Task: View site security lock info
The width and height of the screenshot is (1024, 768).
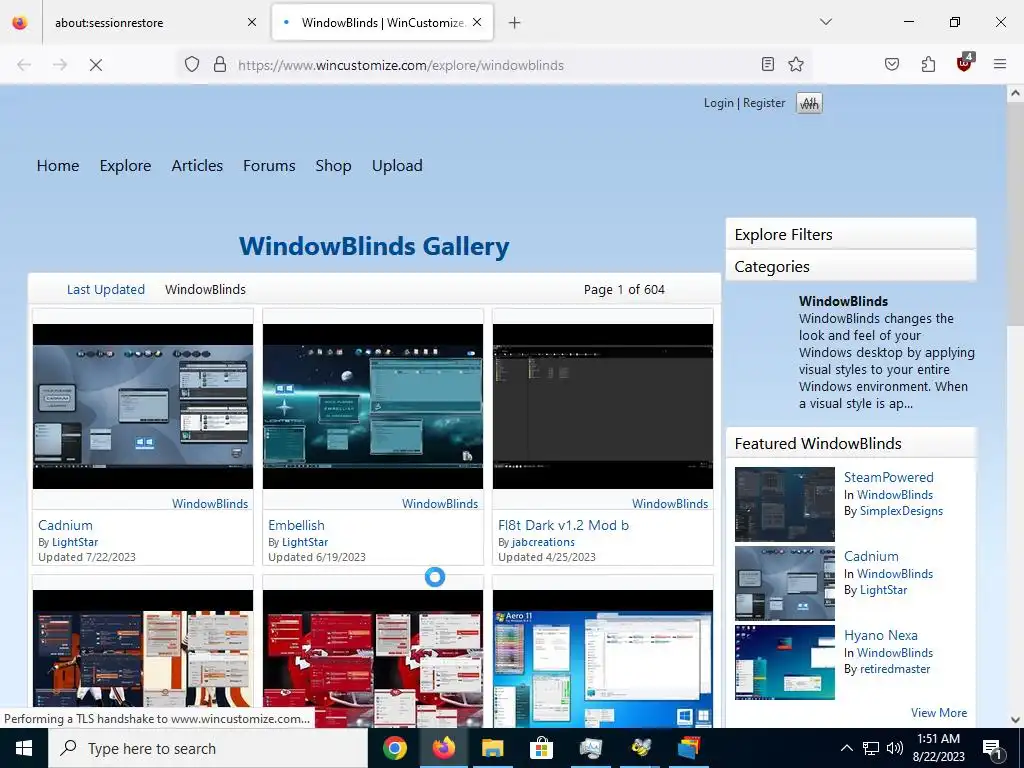Action: [x=220, y=64]
